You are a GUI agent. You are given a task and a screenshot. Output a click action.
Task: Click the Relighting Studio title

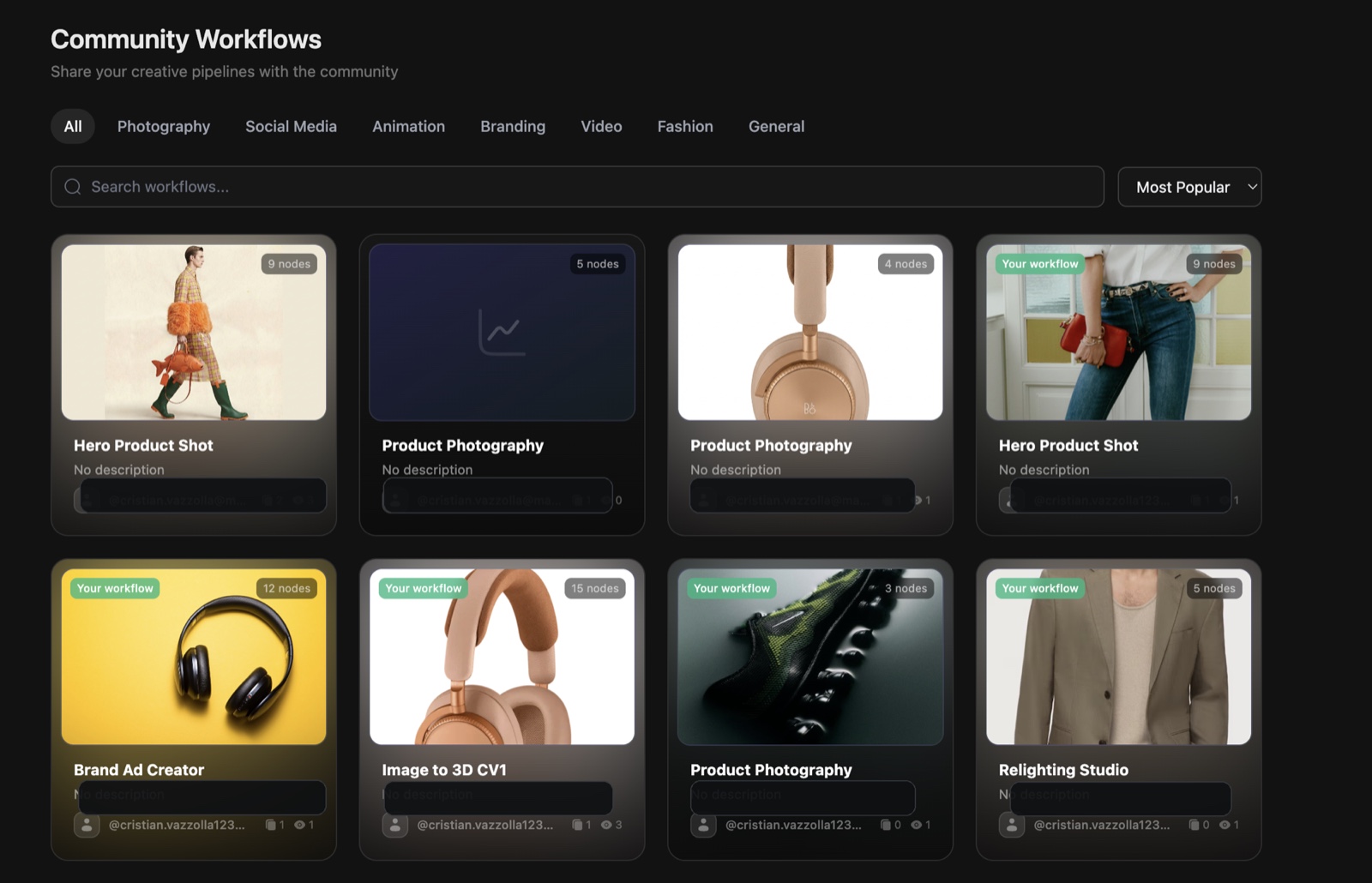coord(1063,770)
